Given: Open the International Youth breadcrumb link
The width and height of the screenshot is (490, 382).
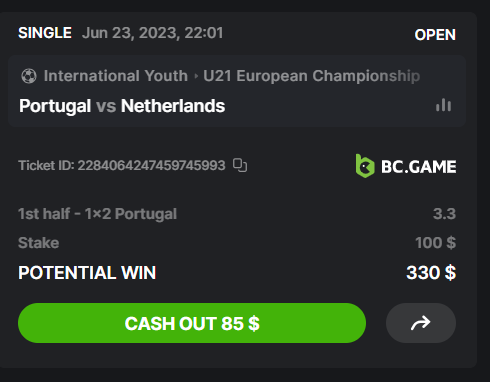Looking at the screenshot, I should point(116,76).
